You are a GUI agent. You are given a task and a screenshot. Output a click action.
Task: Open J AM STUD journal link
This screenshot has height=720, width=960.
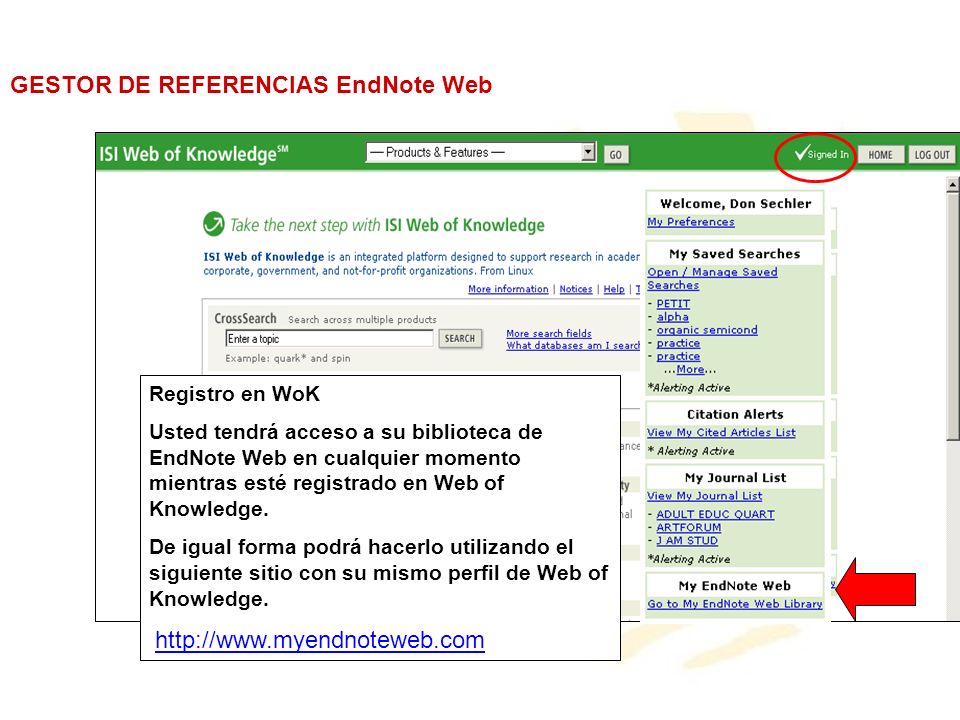click(x=687, y=541)
